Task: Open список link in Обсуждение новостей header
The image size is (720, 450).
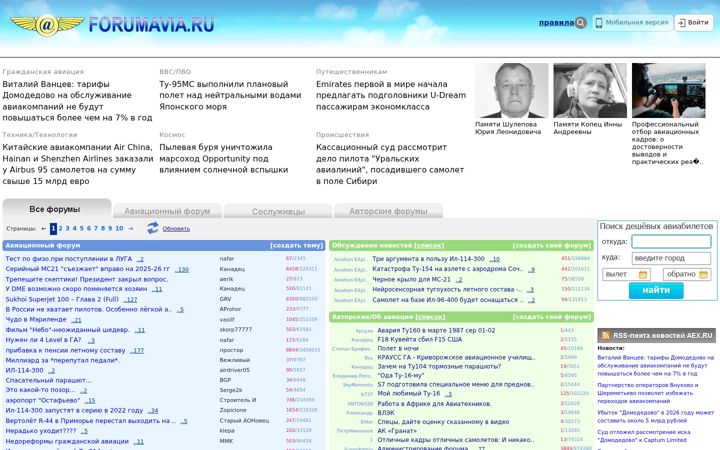Action: [x=429, y=245]
